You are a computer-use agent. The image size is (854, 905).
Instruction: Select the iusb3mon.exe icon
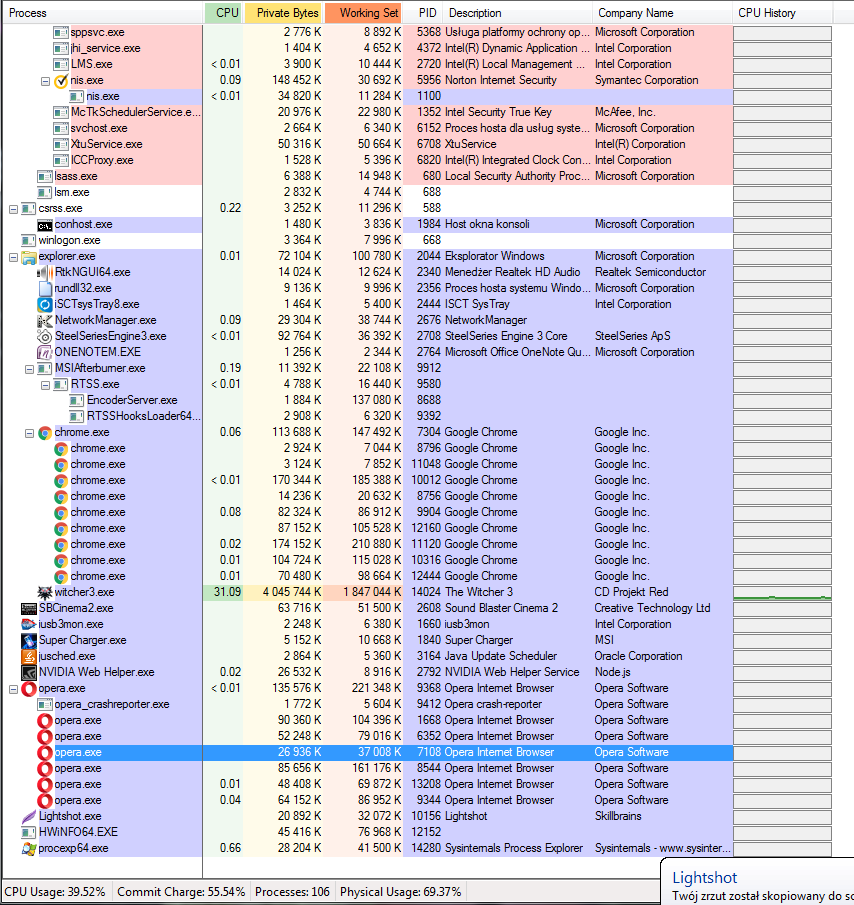pyautogui.click(x=29, y=624)
